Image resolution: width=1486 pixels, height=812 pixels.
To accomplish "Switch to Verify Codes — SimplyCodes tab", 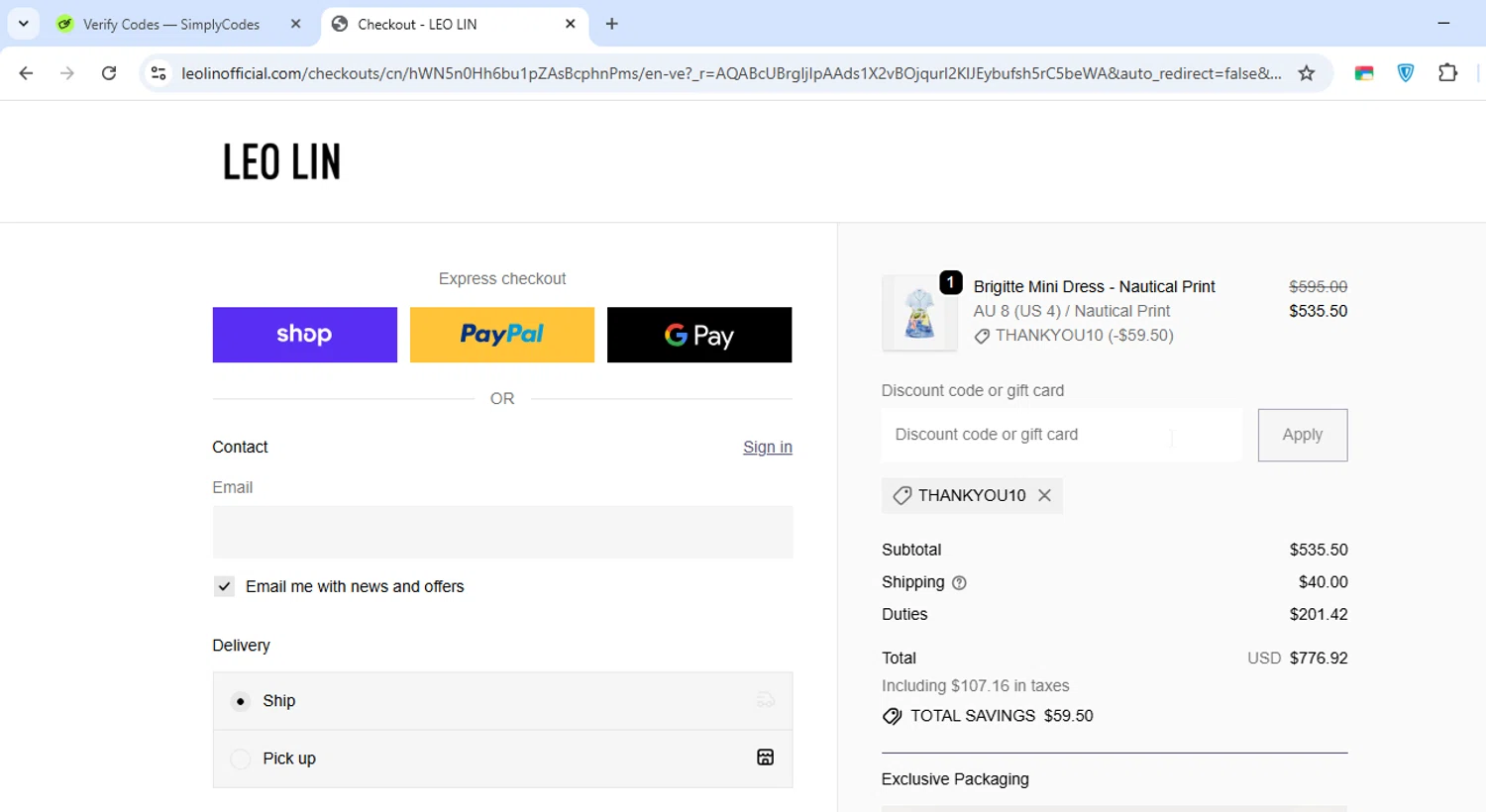I will click(x=170, y=24).
